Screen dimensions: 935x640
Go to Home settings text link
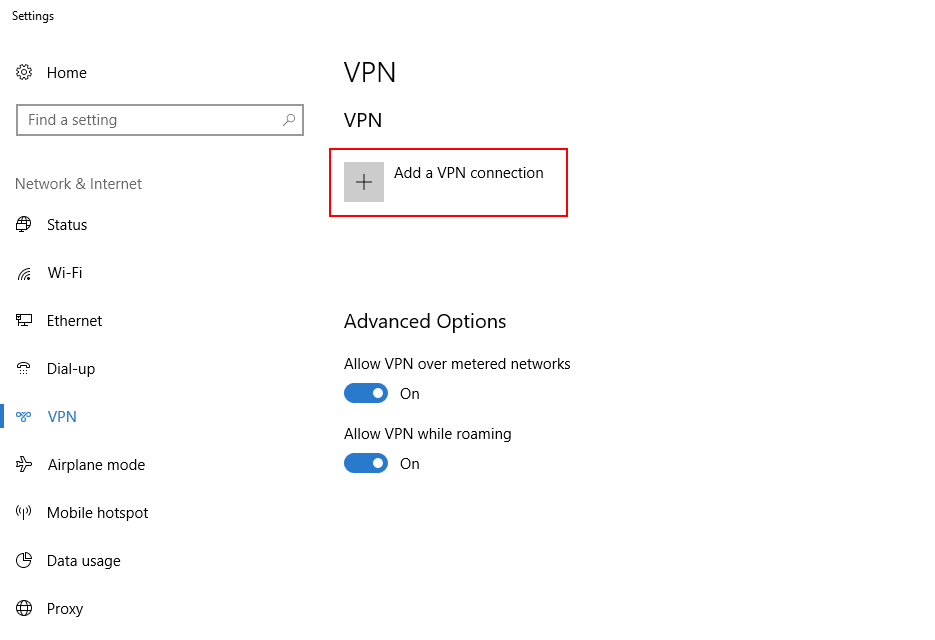67,73
